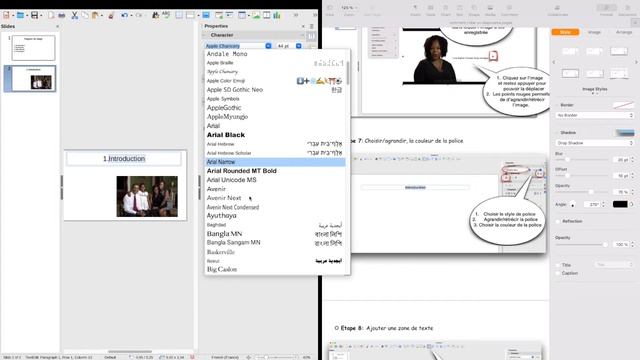Click the Print icon in Impress toolbar
640x360 pixels.
(x=62, y=15)
